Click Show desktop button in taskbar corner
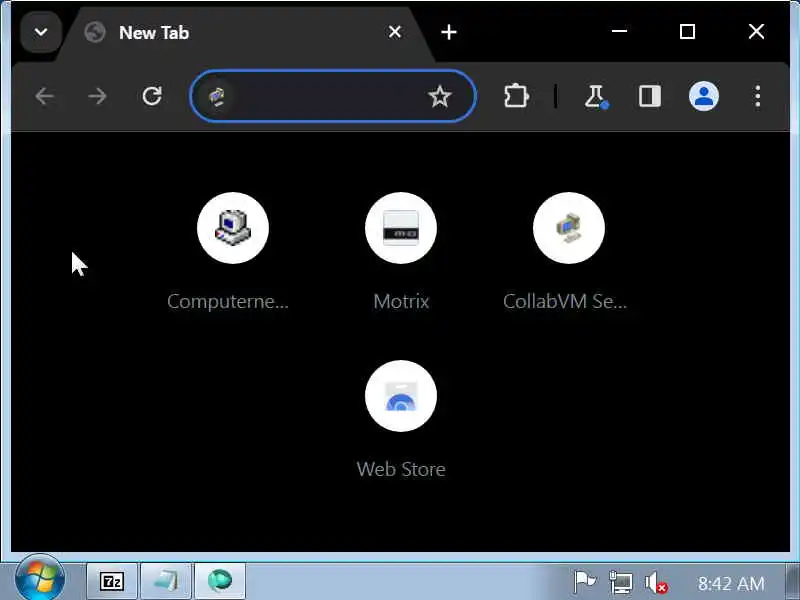This screenshot has width=800, height=600. click(x=793, y=582)
